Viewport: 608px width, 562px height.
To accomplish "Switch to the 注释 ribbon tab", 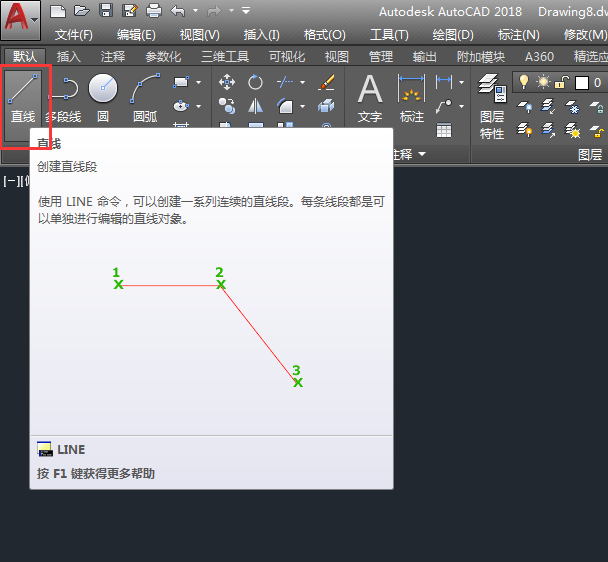I will tap(113, 57).
